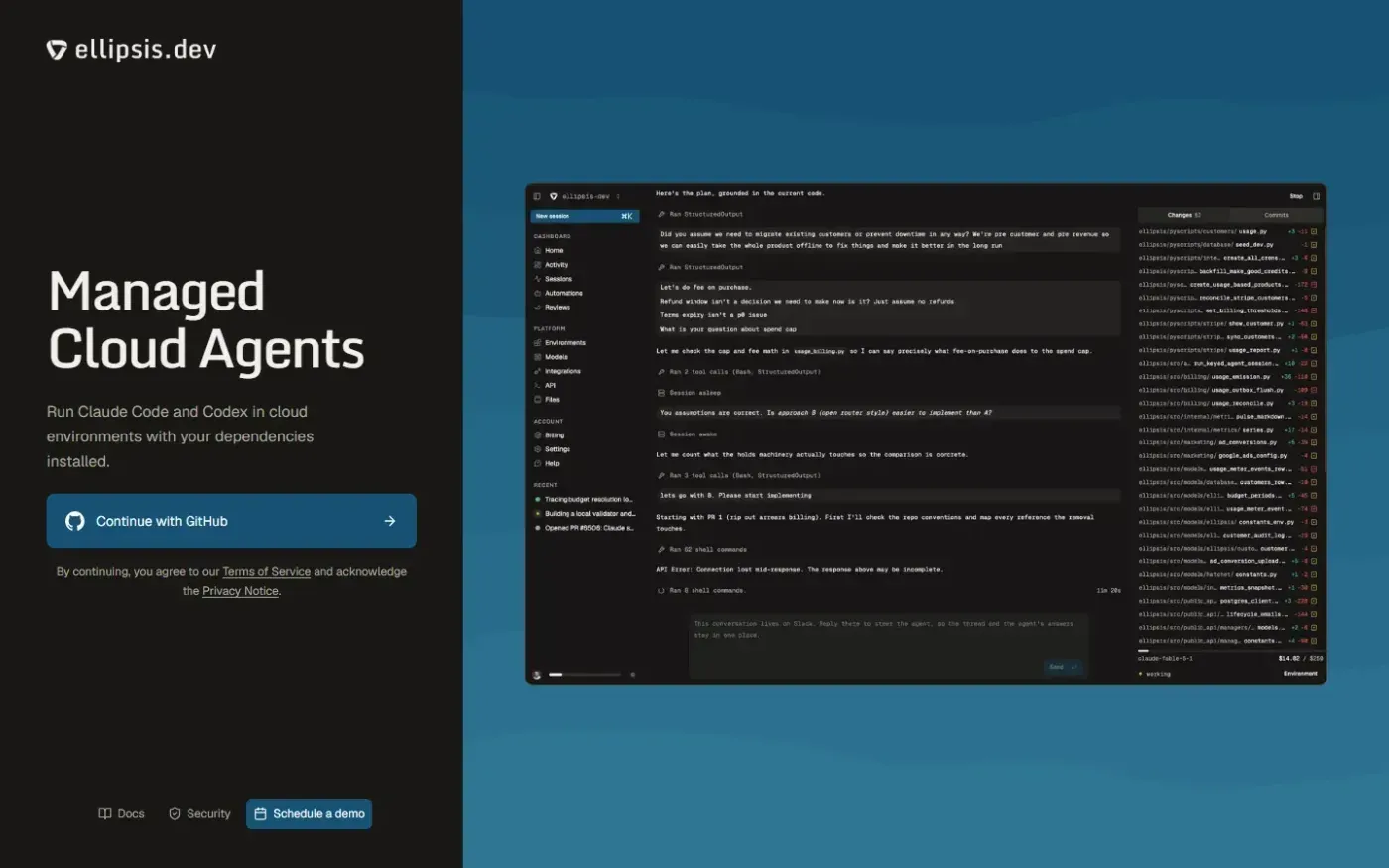Open recent session 'Tracing budget resolution'

(x=584, y=500)
